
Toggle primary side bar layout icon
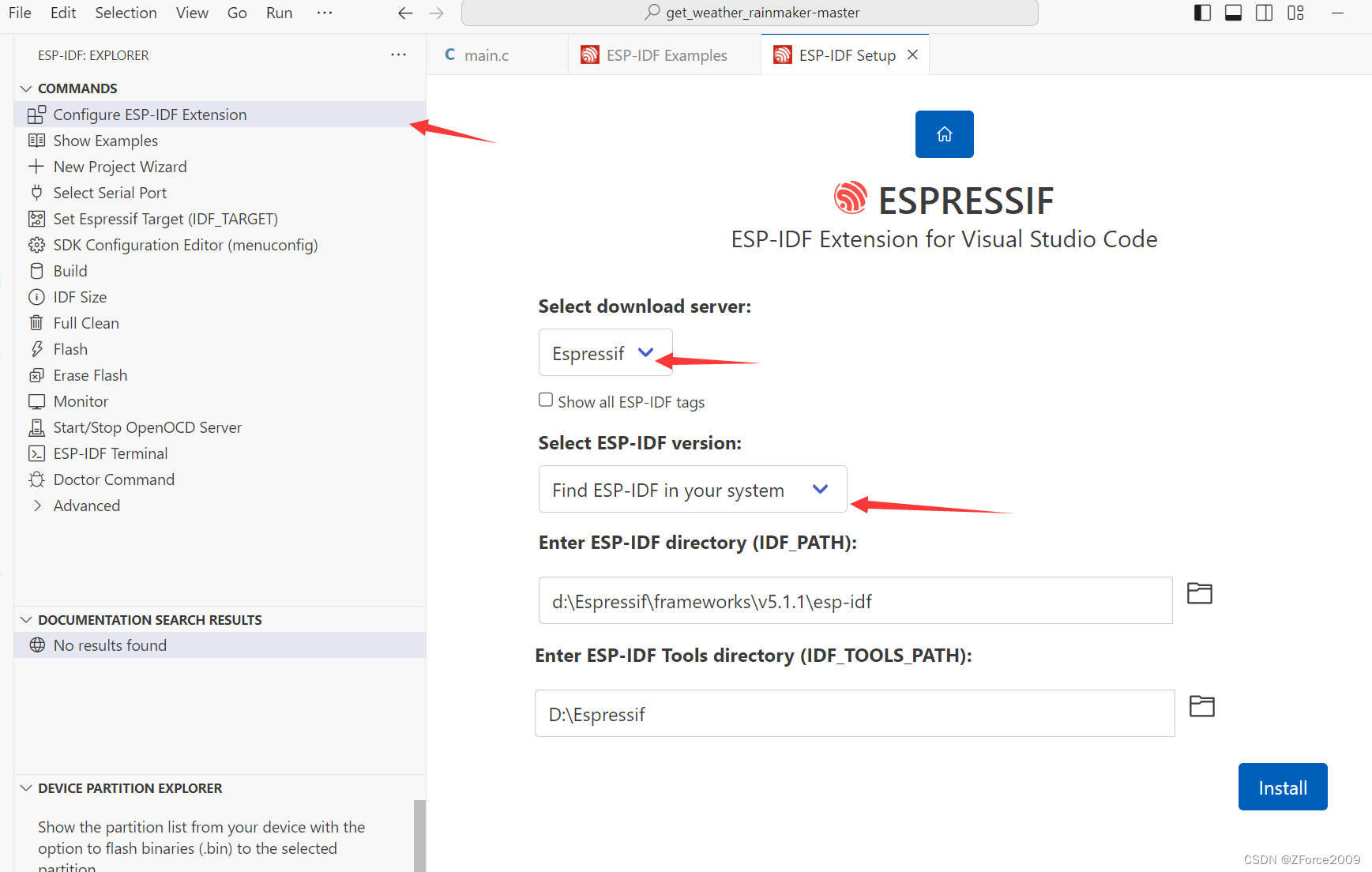click(1202, 13)
